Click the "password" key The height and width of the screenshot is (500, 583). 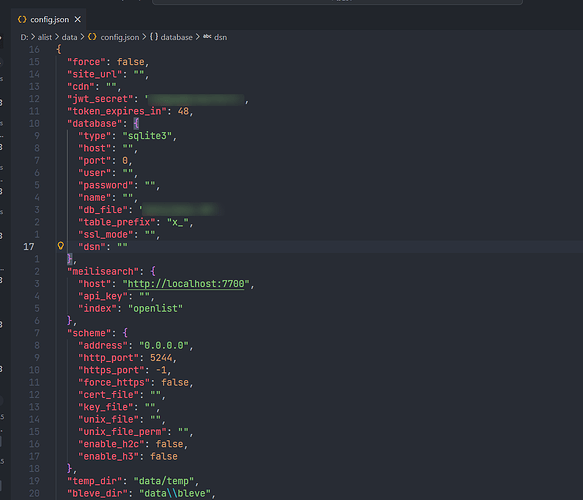coord(106,185)
